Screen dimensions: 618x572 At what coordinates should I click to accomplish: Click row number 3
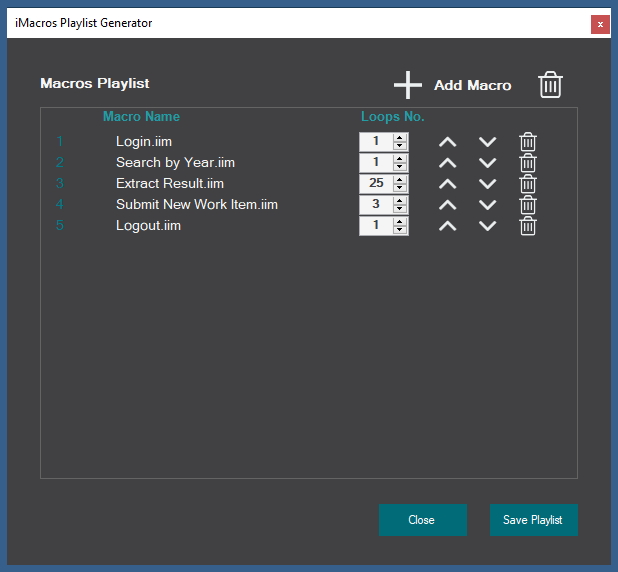click(x=60, y=183)
